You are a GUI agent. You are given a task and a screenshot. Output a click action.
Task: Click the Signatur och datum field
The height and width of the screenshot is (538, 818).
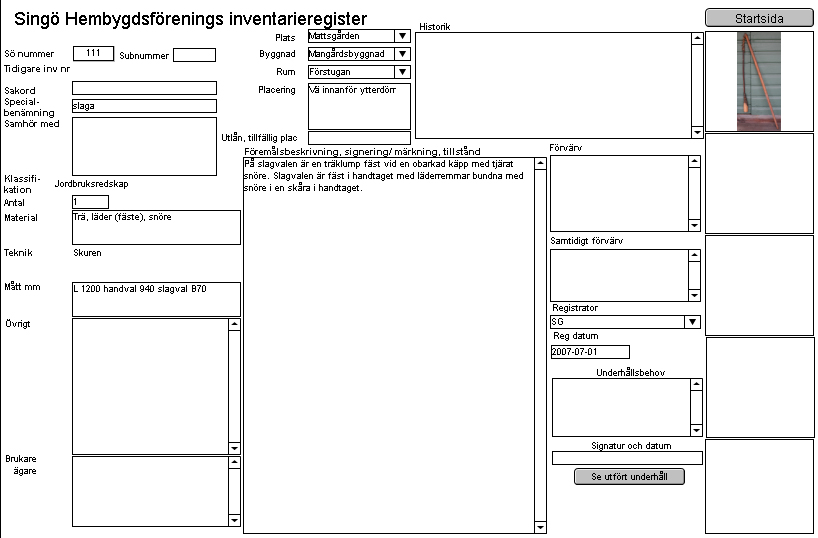pyautogui.click(x=627, y=458)
